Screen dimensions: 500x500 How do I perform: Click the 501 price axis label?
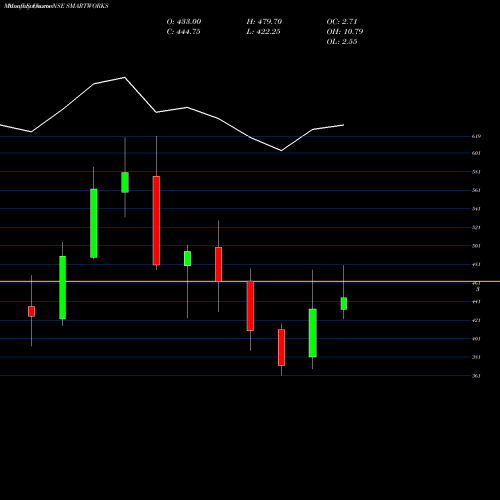(x=476, y=246)
